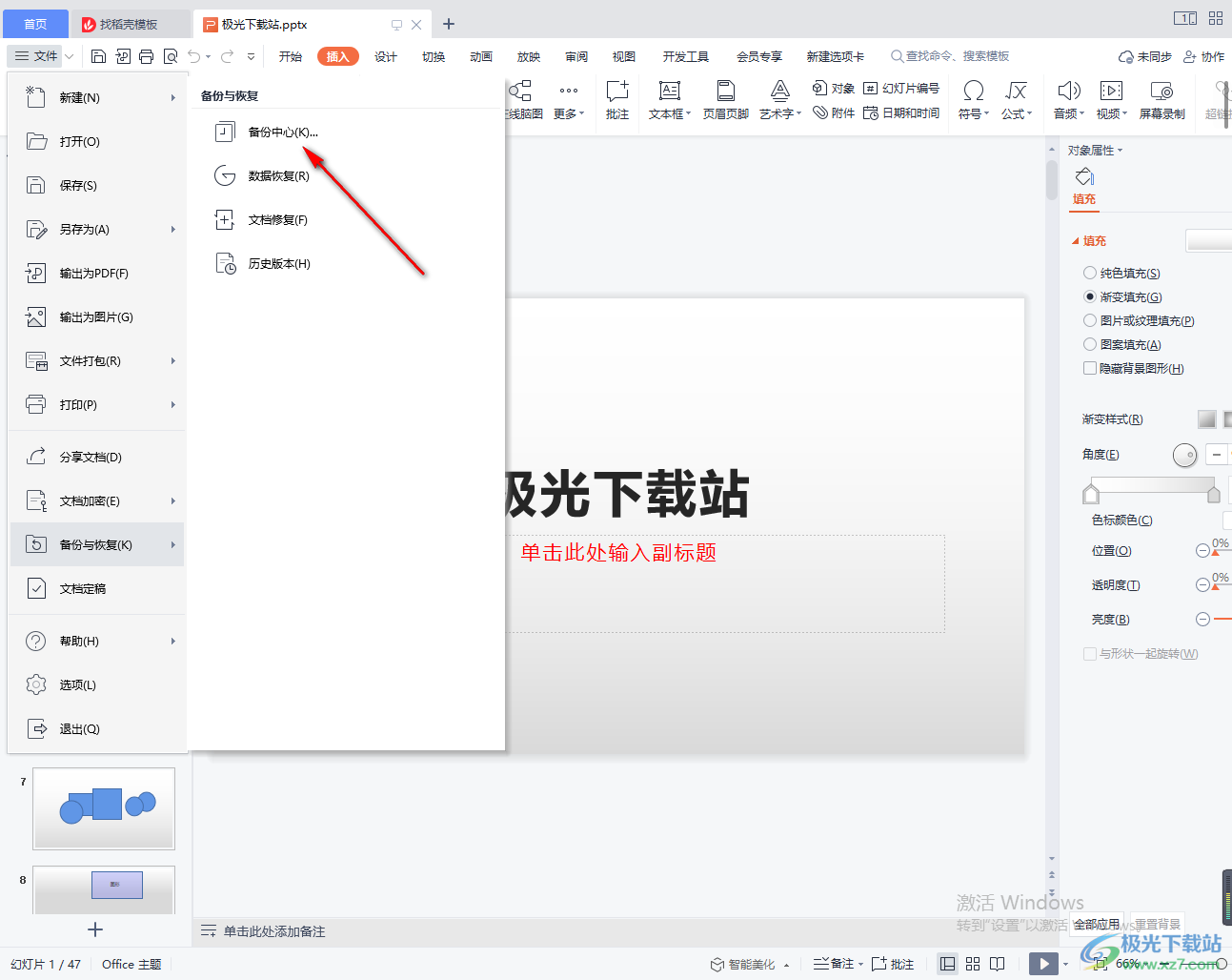Click the Save icon in quick access toolbar
1232x980 pixels.
click(98, 56)
